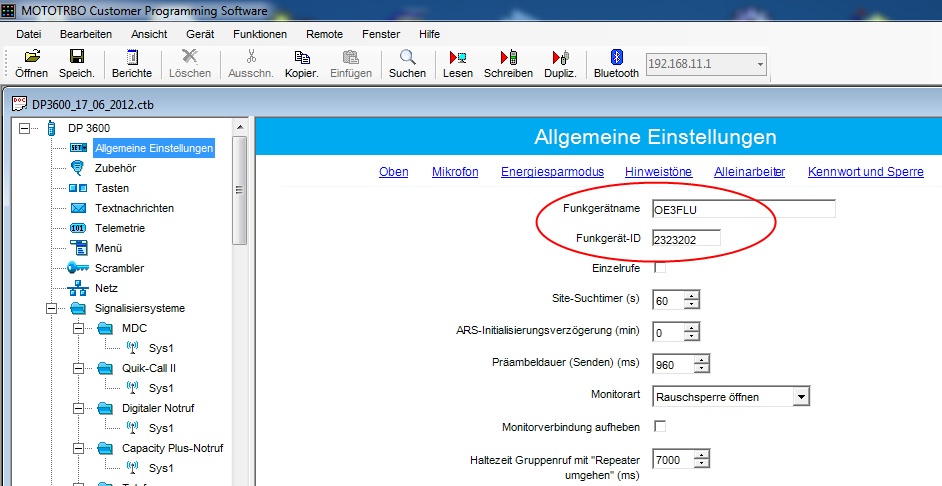Collapse the Digitaler Notruf node

click(78, 408)
